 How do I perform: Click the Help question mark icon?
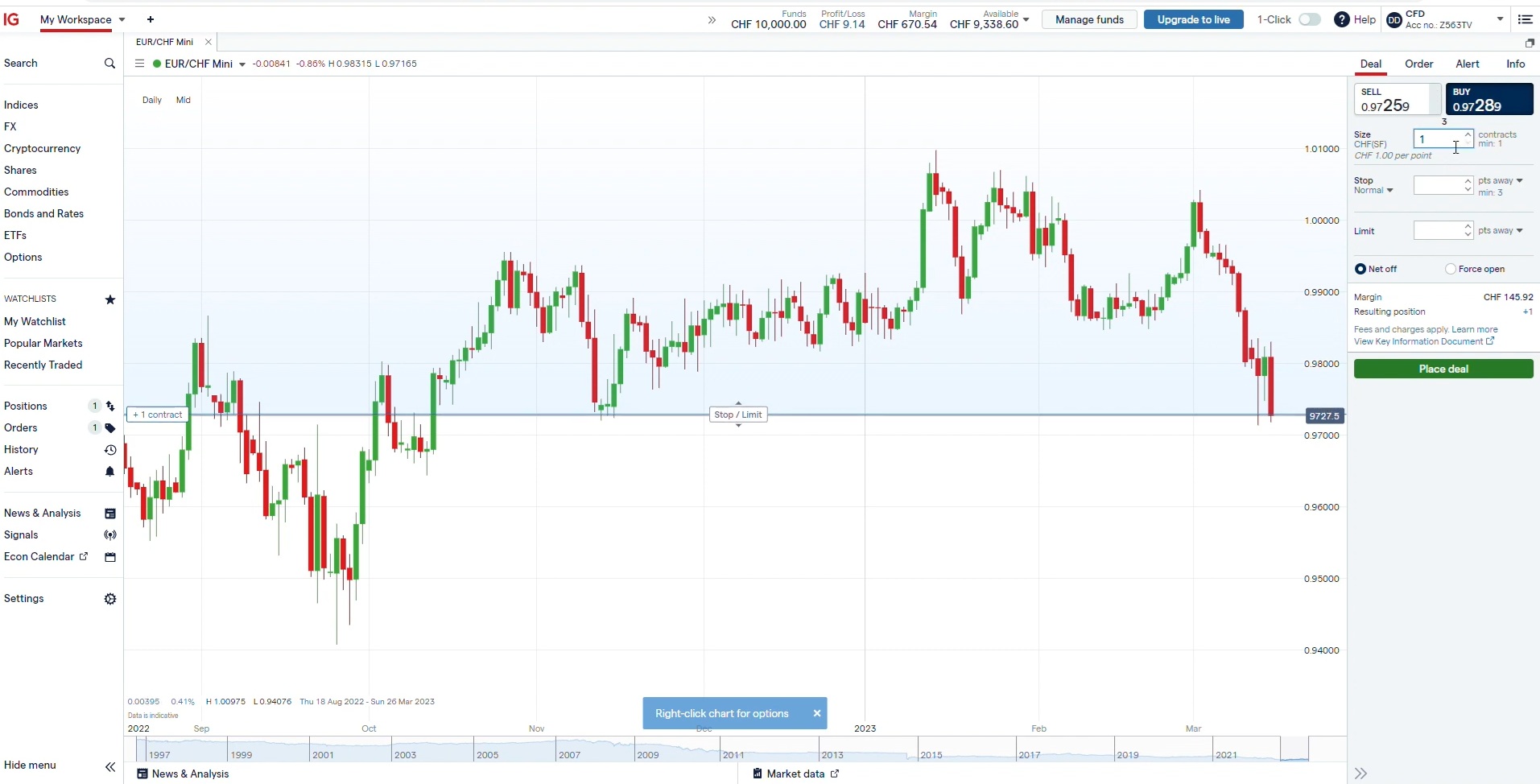1342,19
